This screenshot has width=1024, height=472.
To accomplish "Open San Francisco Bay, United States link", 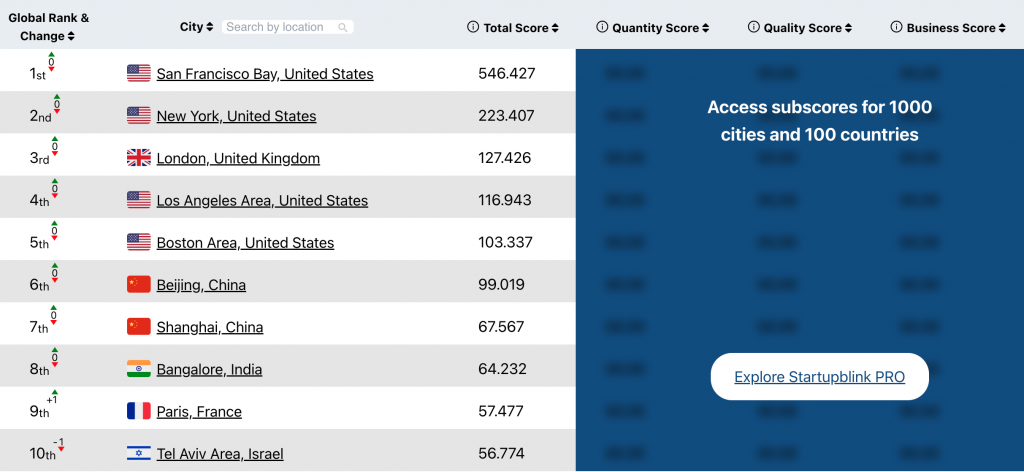I will (265, 74).
